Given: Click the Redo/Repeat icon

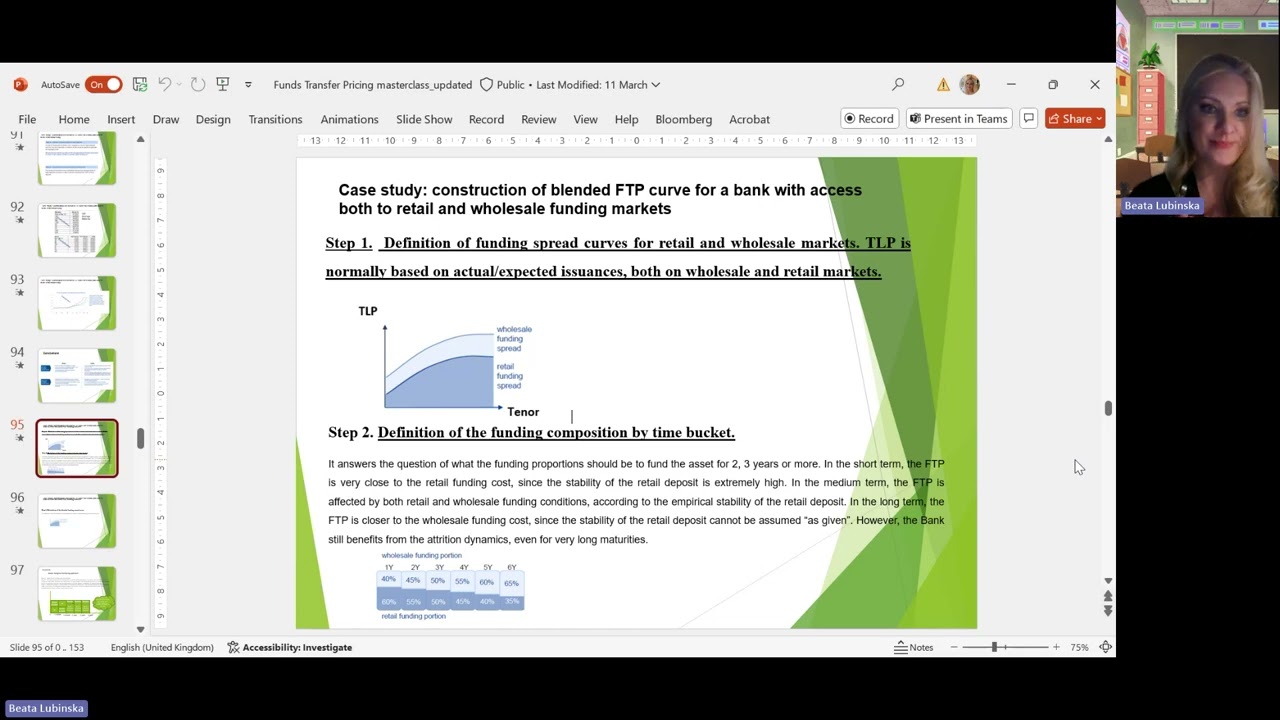Looking at the screenshot, I should point(198,85).
